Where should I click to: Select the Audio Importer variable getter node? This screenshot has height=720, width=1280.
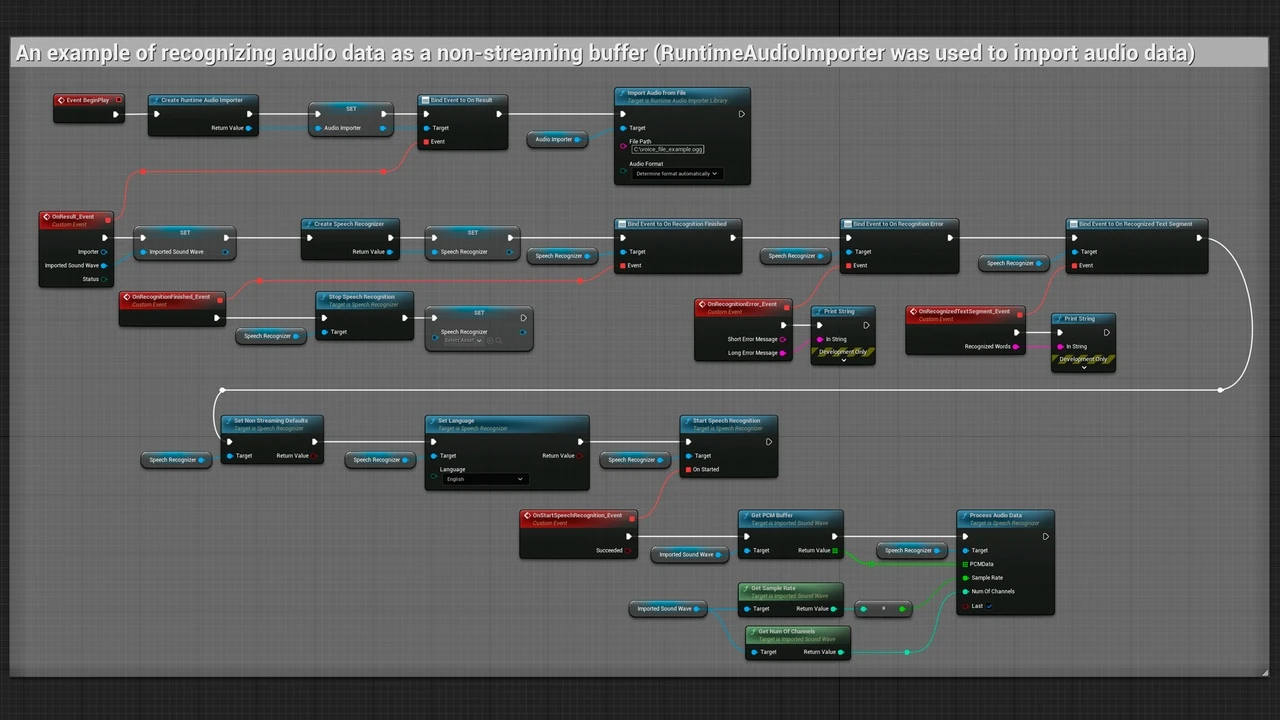tap(557, 140)
